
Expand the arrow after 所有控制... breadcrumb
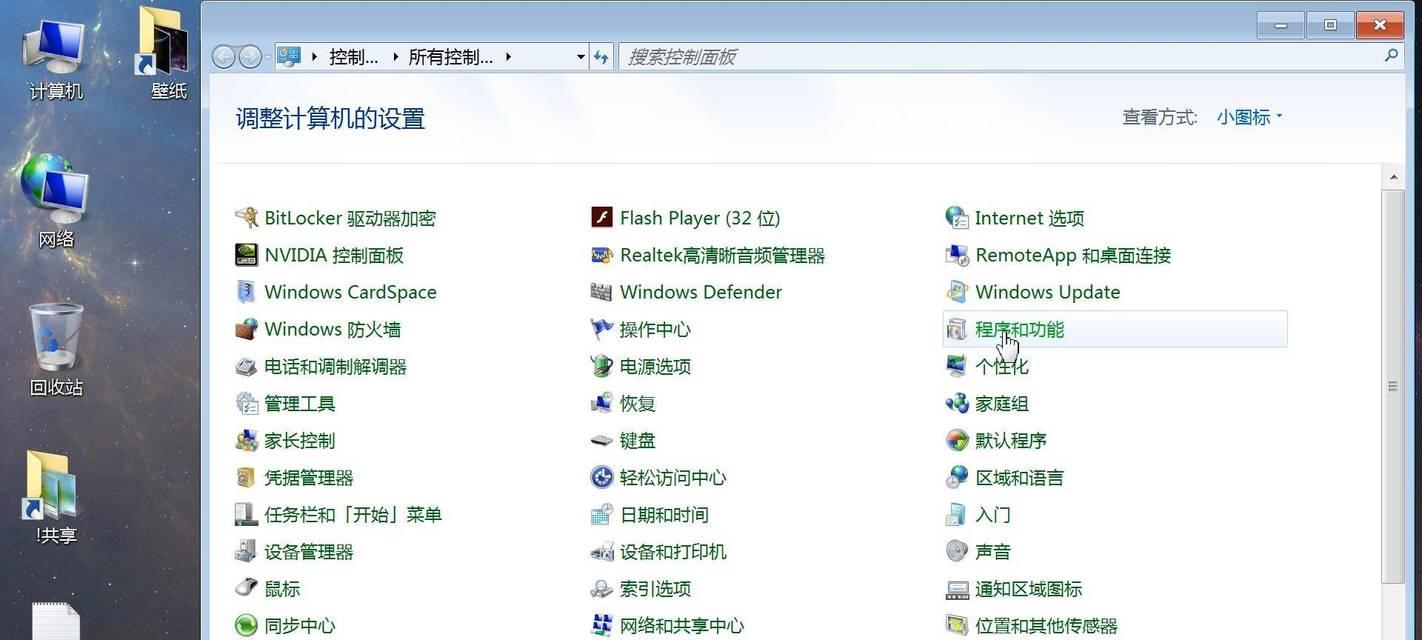click(x=508, y=57)
